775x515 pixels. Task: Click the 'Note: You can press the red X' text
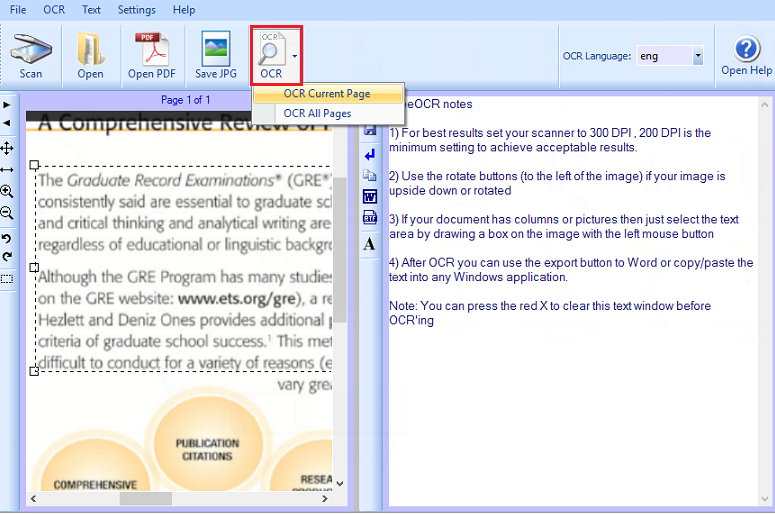(x=550, y=313)
